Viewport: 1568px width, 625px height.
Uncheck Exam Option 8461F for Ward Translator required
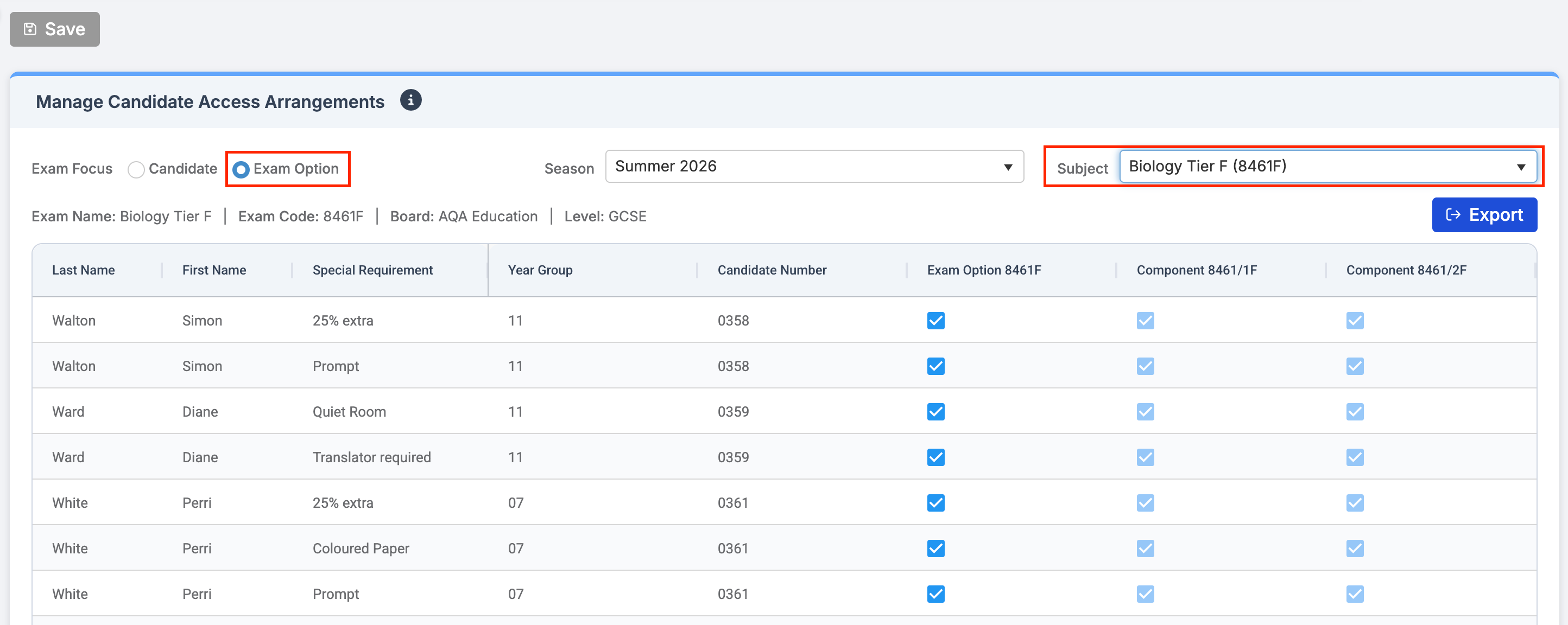click(x=935, y=457)
